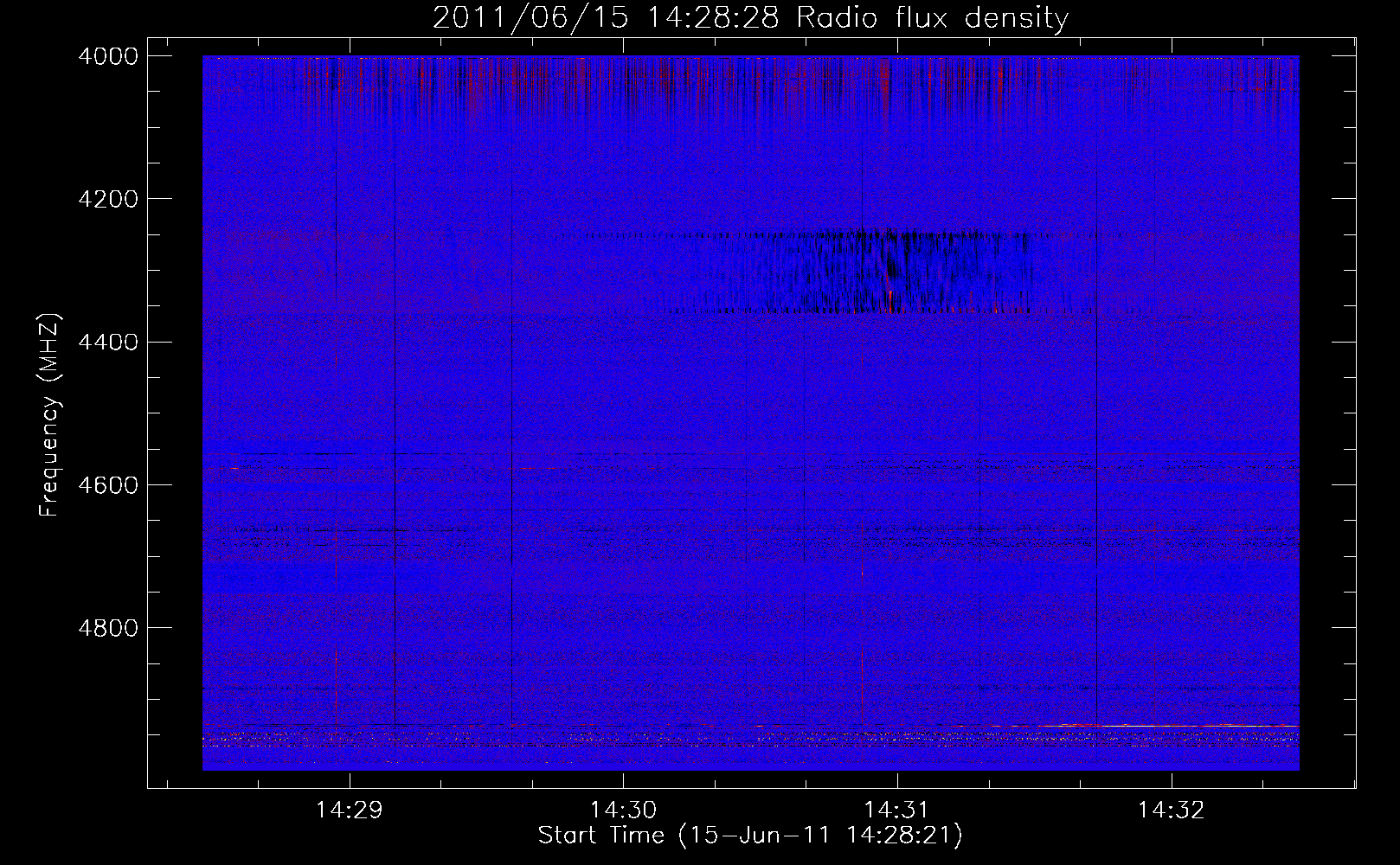The image size is (1400, 865).
Task: Click the 14:31 time tick label
Action: coord(897,811)
